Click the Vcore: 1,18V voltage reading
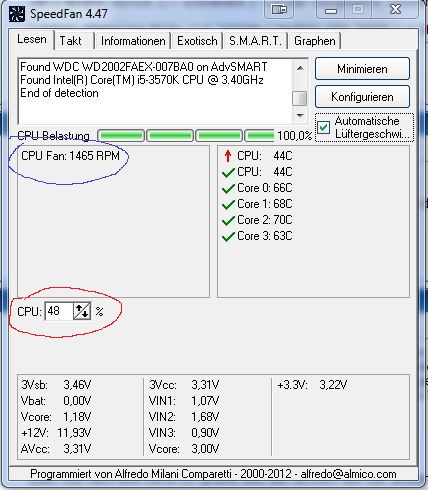Viewport: 428px width, 490px height. point(56,417)
